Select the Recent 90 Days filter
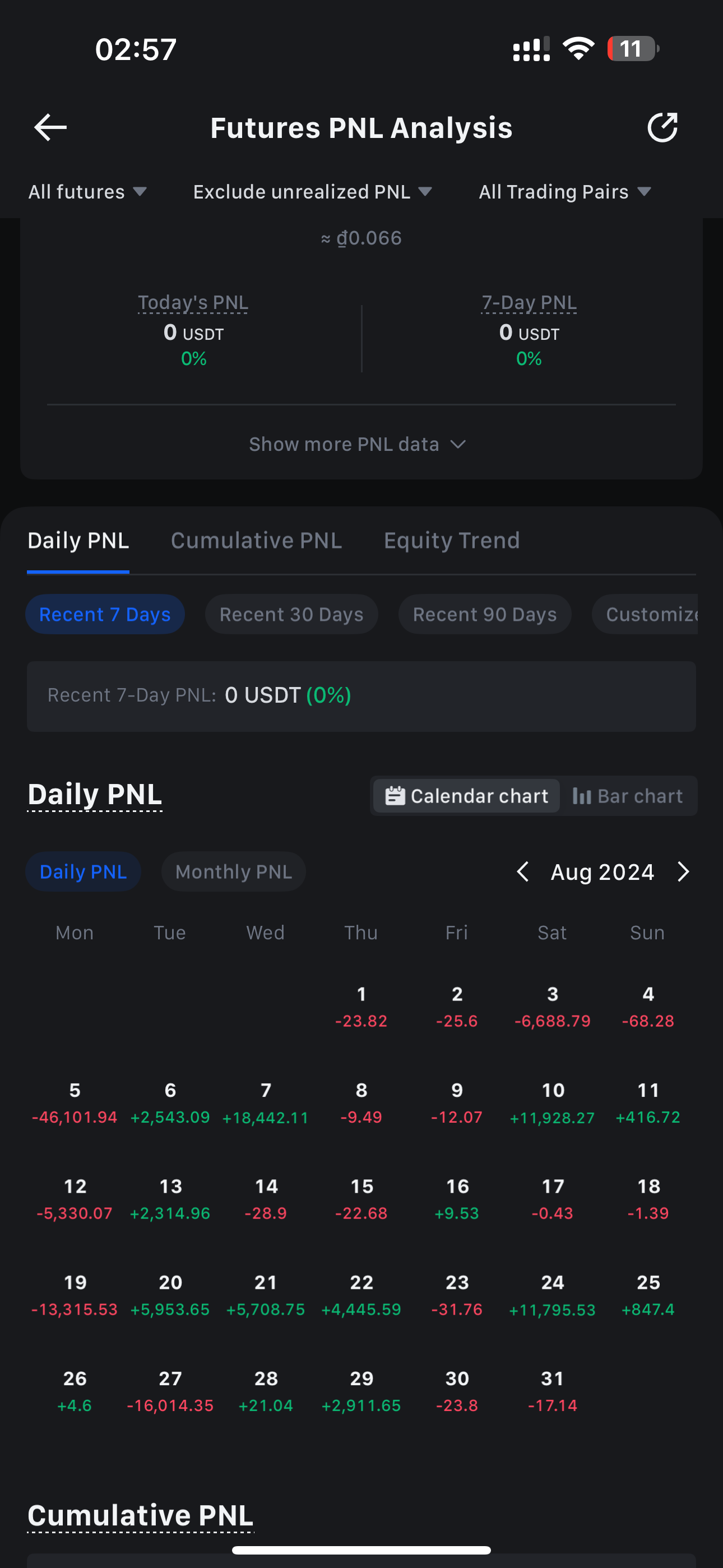 pos(485,614)
